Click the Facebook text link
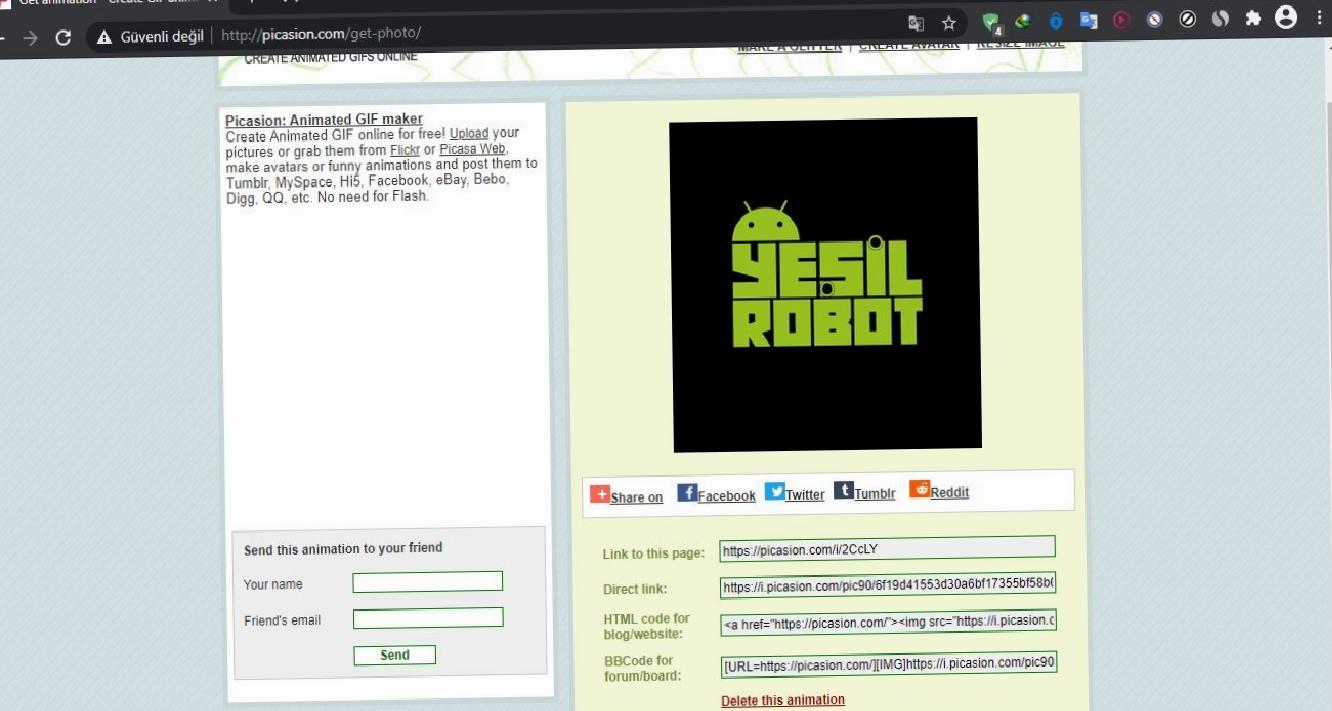 tap(727, 496)
